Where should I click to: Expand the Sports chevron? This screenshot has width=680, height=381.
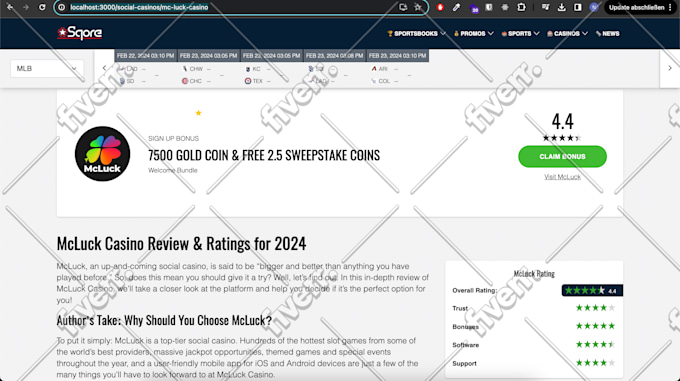536,33
